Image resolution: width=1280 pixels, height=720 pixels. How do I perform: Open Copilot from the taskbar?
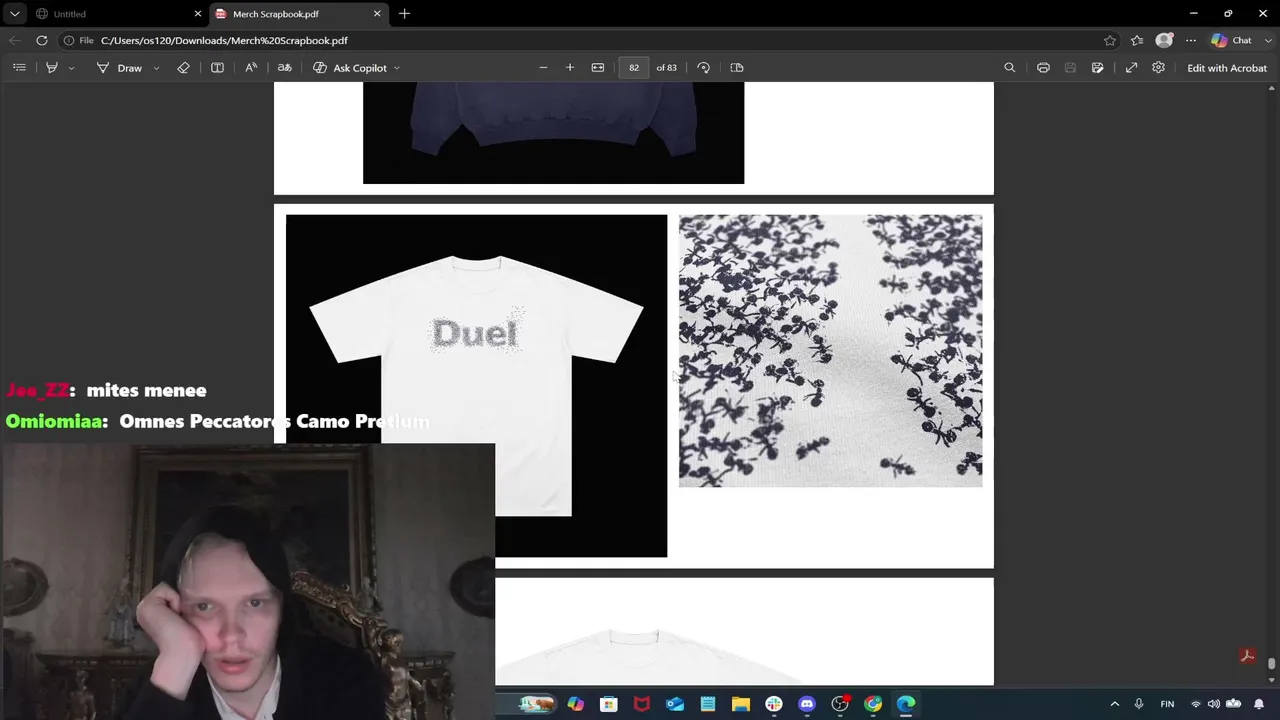click(x=575, y=704)
